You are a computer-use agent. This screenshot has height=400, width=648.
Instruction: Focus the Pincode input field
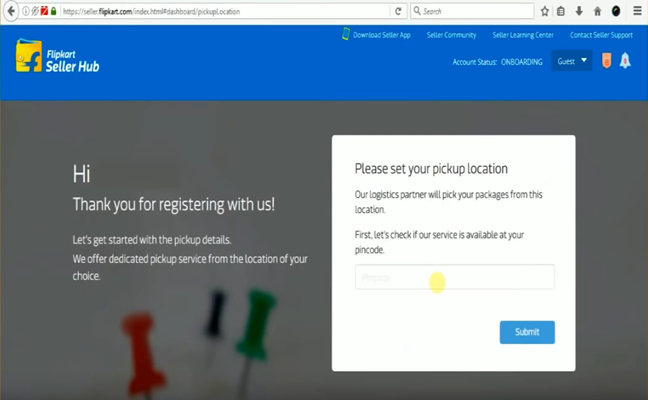tap(455, 277)
